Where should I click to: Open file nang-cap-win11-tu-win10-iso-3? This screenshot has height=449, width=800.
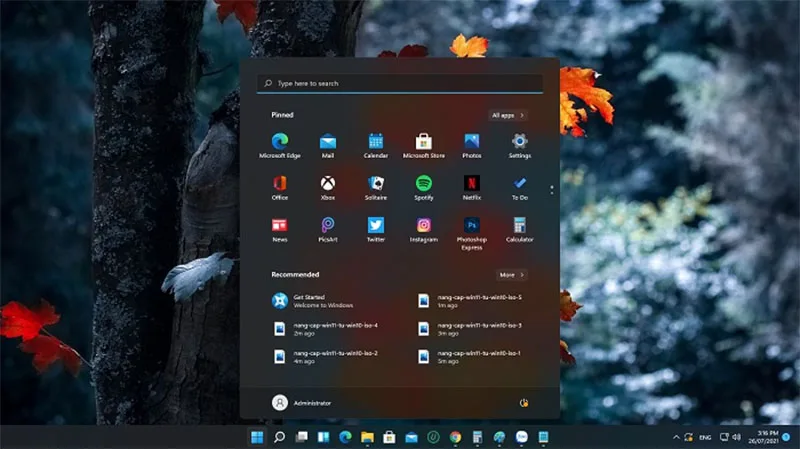pyautogui.click(x=472, y=329)
